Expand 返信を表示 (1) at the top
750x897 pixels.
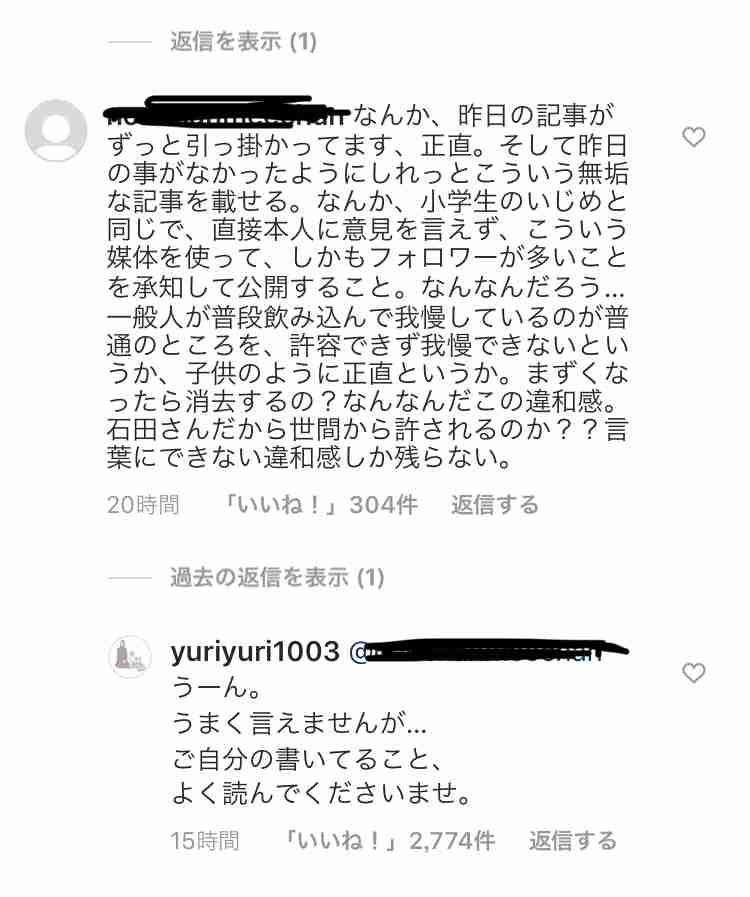243,42
